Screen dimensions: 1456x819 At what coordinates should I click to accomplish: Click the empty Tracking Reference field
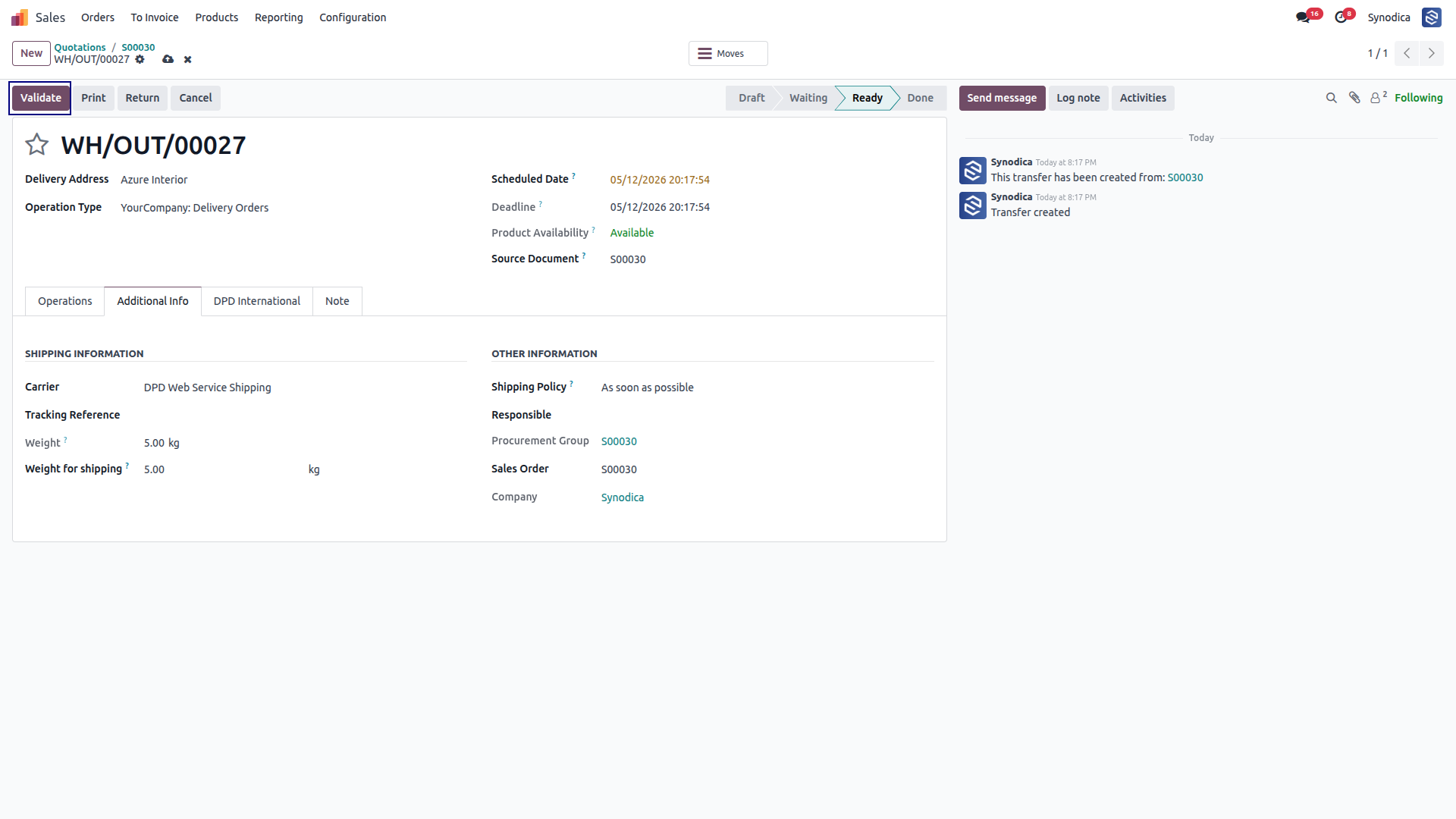pos(305,415)
